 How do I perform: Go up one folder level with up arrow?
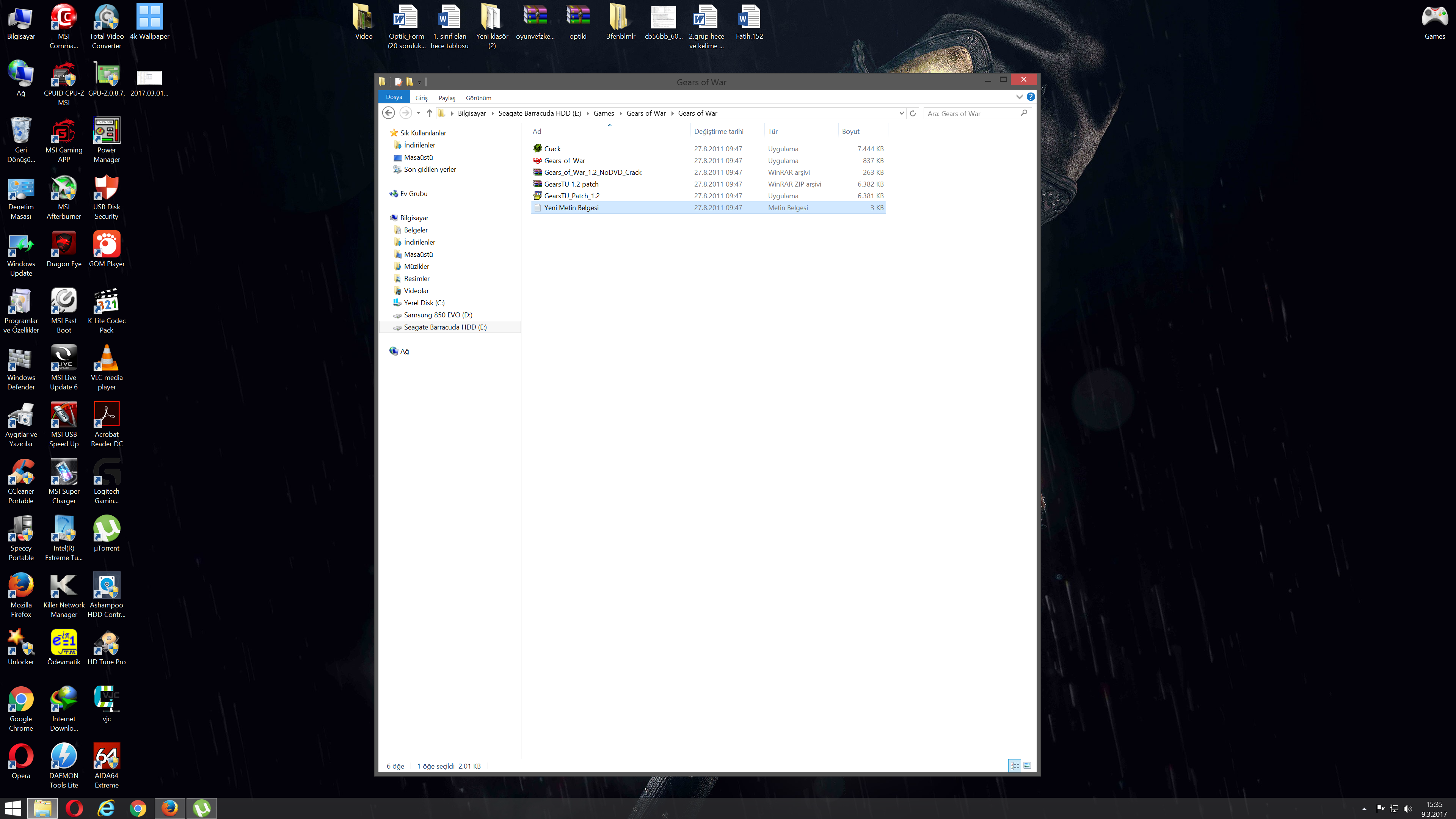430,113
